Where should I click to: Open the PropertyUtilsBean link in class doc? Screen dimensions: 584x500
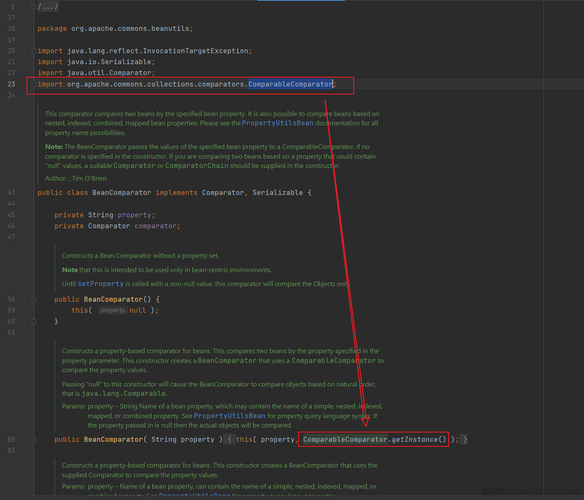pos(277,123)
